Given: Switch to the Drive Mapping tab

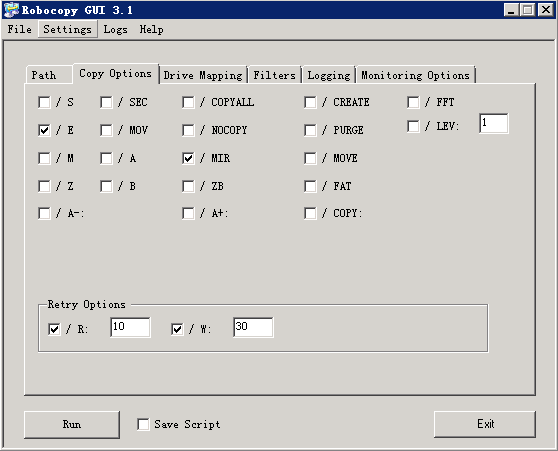Looking at the screenshot, I should pos(203,75).
